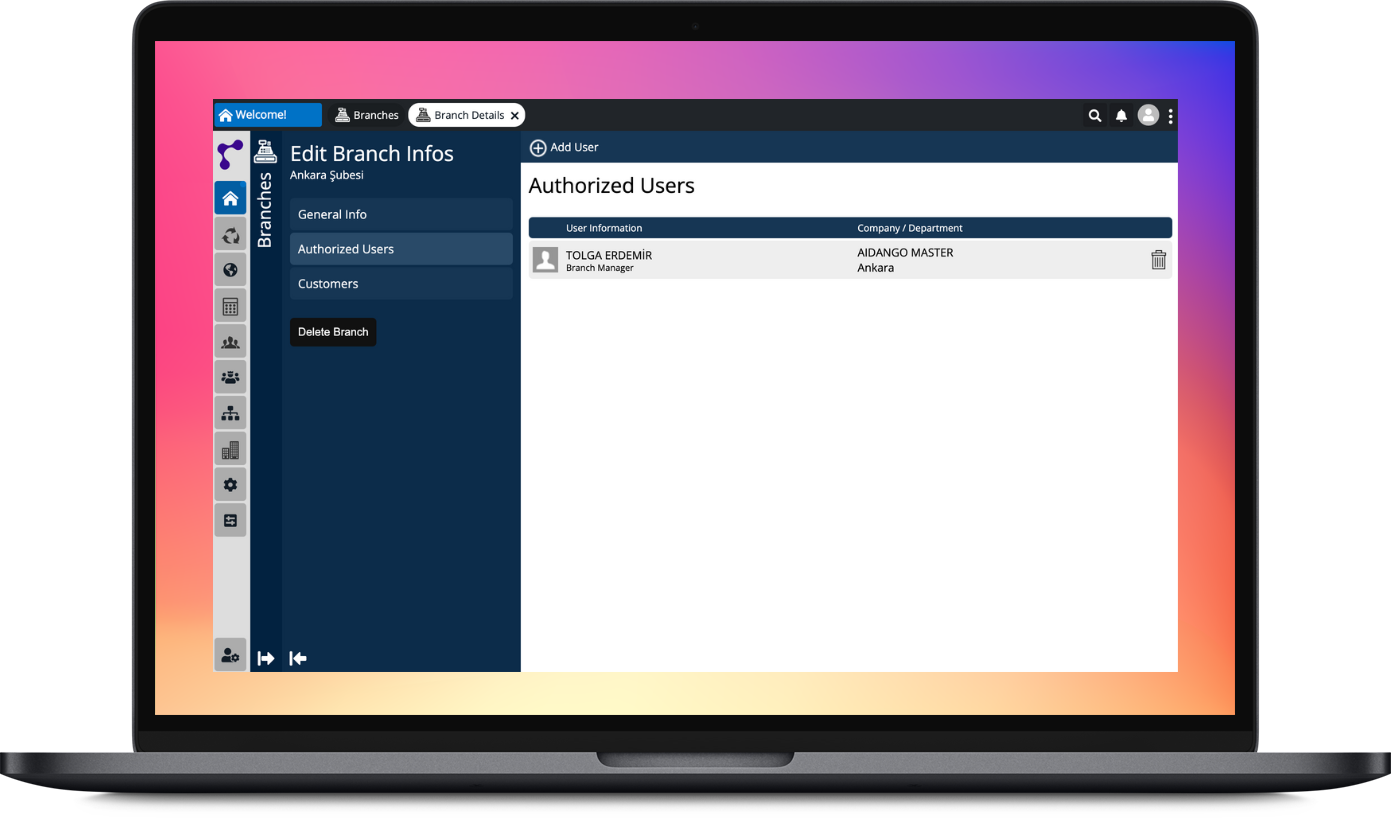Viewport: 1391px width, 818px height.
Task: Delete user Tolga Erdemir with trash icon
Action: pos(1158,260)
